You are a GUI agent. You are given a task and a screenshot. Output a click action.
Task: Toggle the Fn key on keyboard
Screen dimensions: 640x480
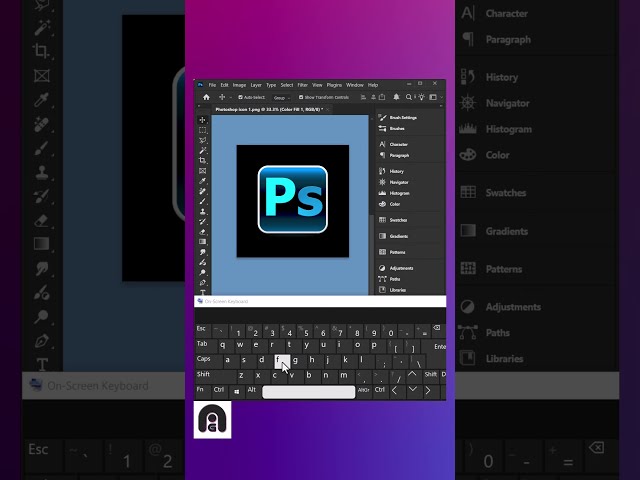[203, 391]
